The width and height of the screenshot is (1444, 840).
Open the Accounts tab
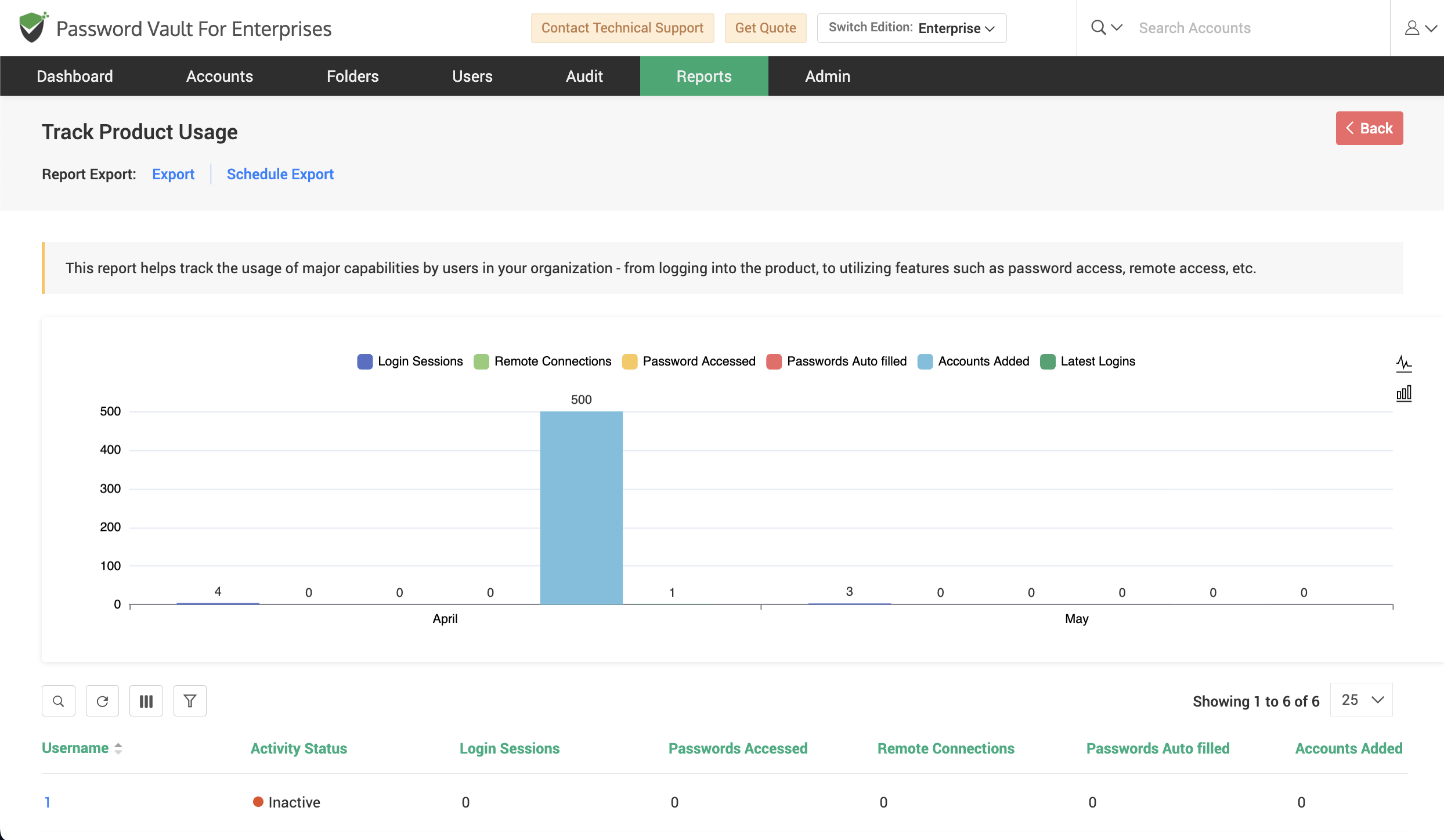tap(219, 76)
